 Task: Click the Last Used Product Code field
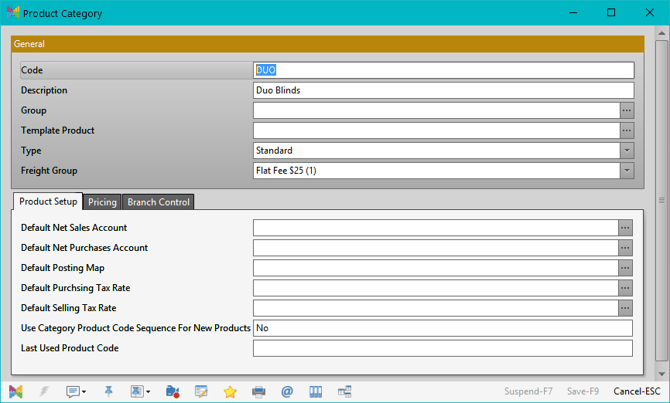443,348
